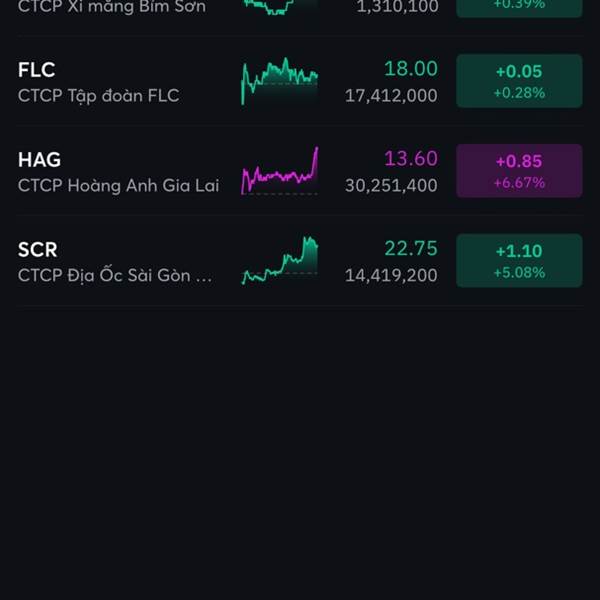Click FLC price 18.00
Image resolution: width=600 pixels, height=600 pixels.
point(411,69)
